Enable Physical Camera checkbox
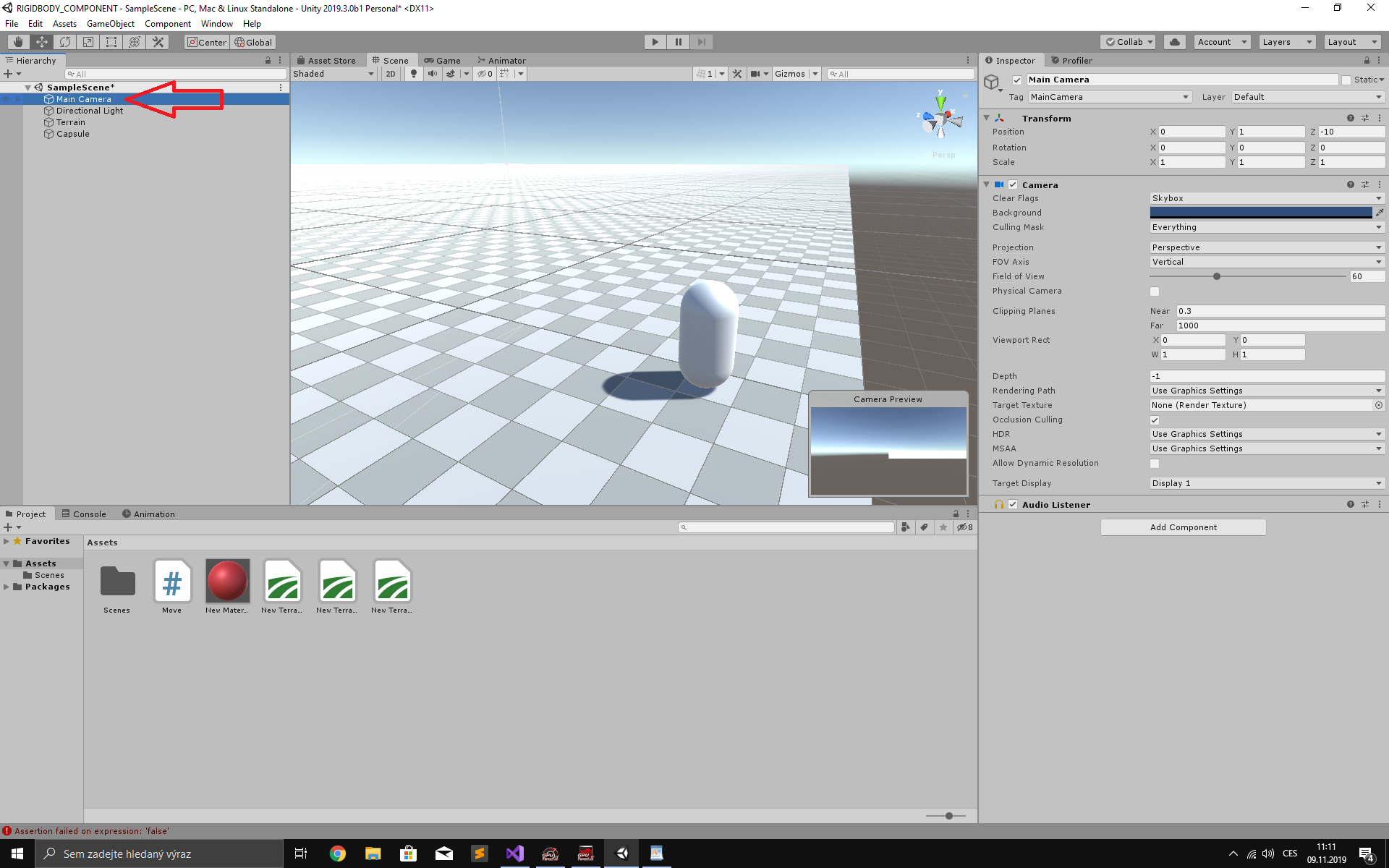This screenshot has width=1389, height=868. (x=1155, y=291)
